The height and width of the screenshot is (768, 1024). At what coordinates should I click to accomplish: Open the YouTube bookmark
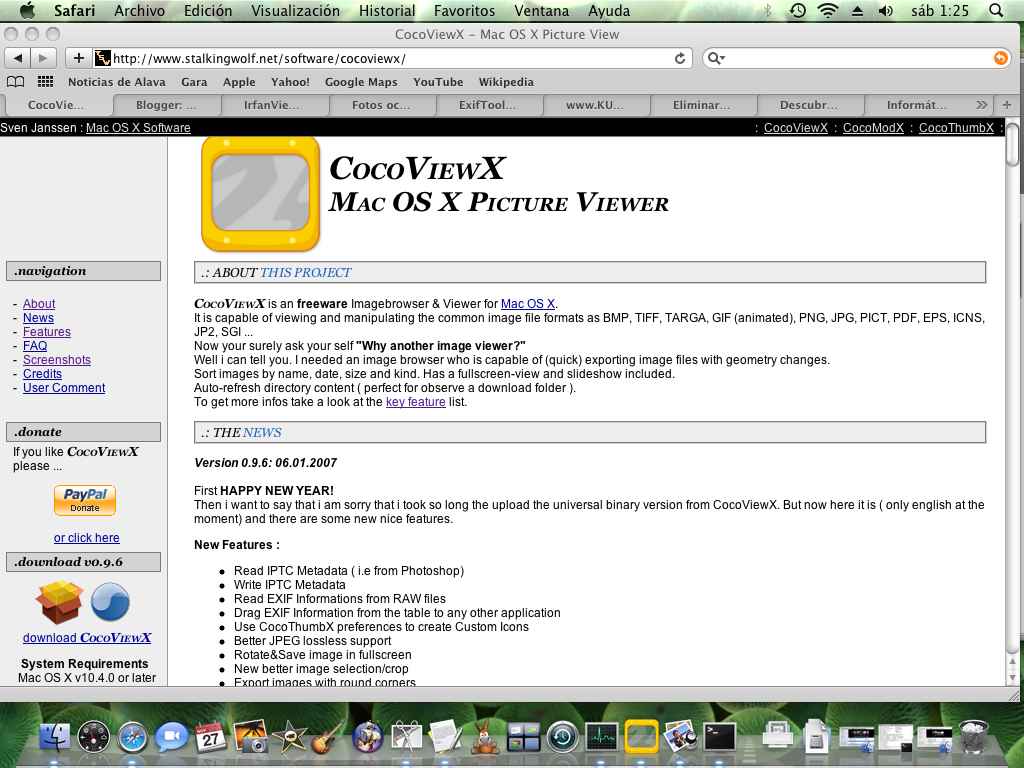click(438, 82)
